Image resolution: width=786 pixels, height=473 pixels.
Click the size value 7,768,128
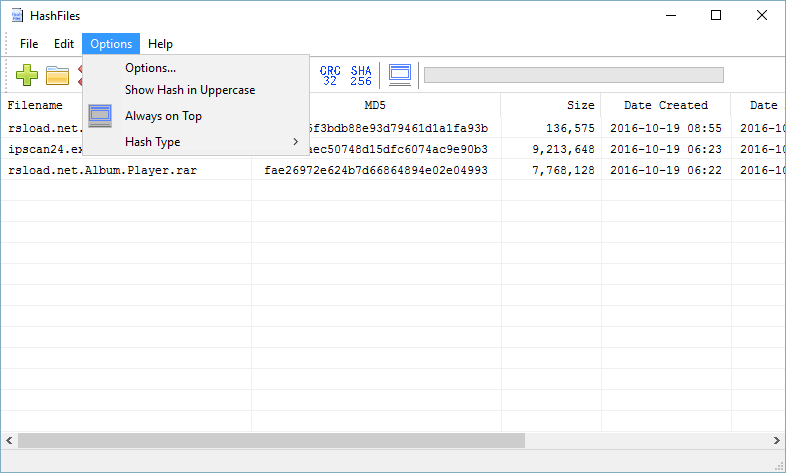(x=563, y=170)
